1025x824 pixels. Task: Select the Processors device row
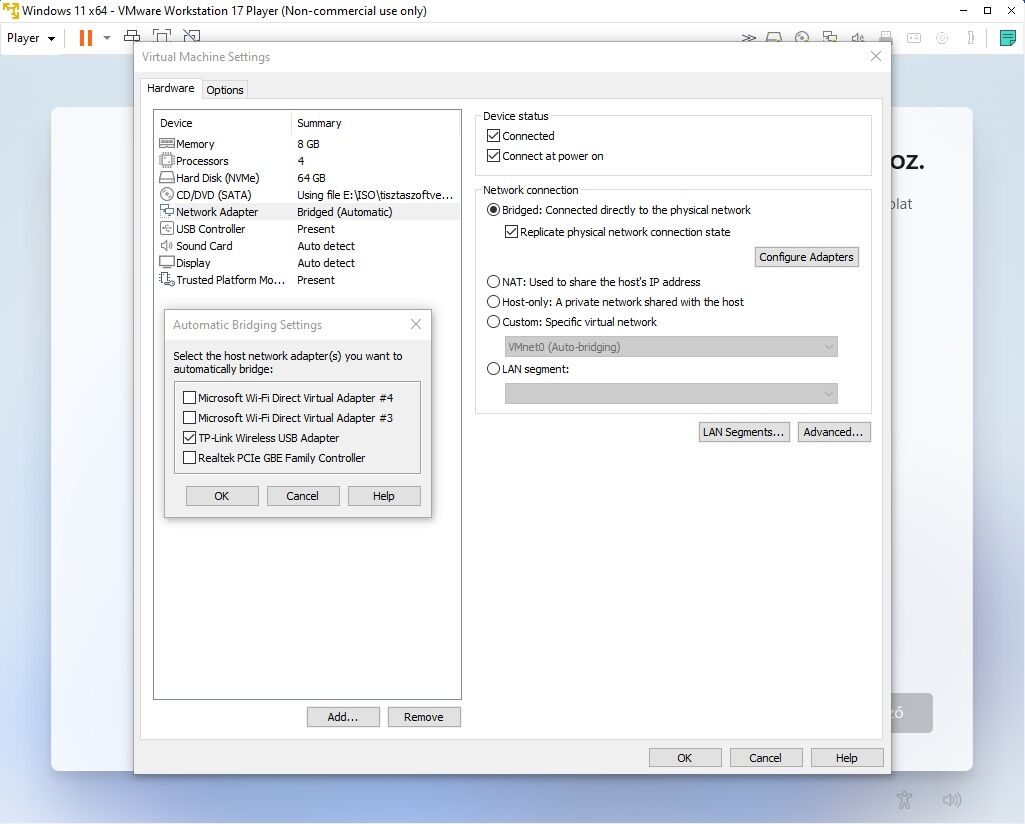(x=309, y=161)
